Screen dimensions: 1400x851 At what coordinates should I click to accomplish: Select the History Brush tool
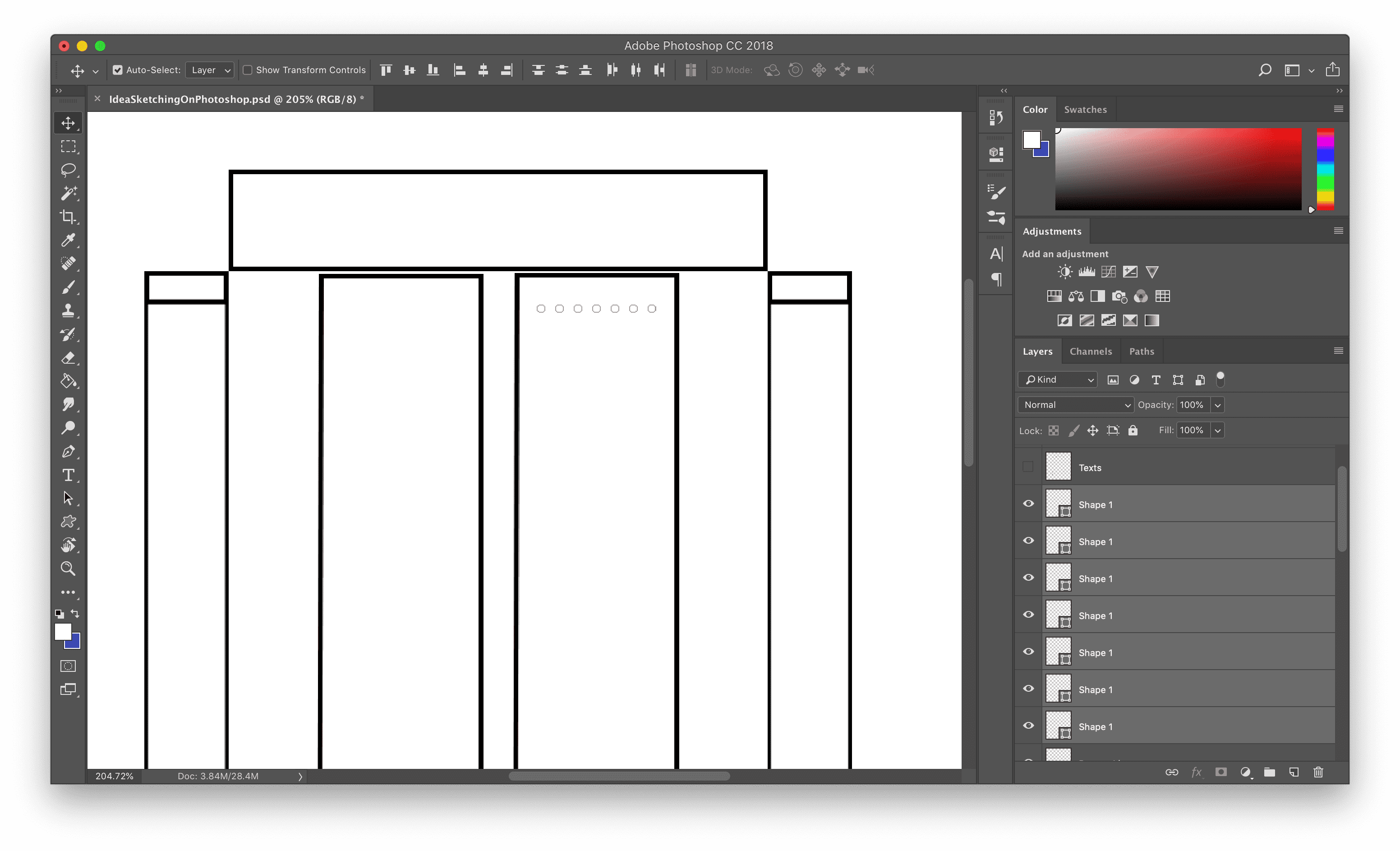coord(68,334)
